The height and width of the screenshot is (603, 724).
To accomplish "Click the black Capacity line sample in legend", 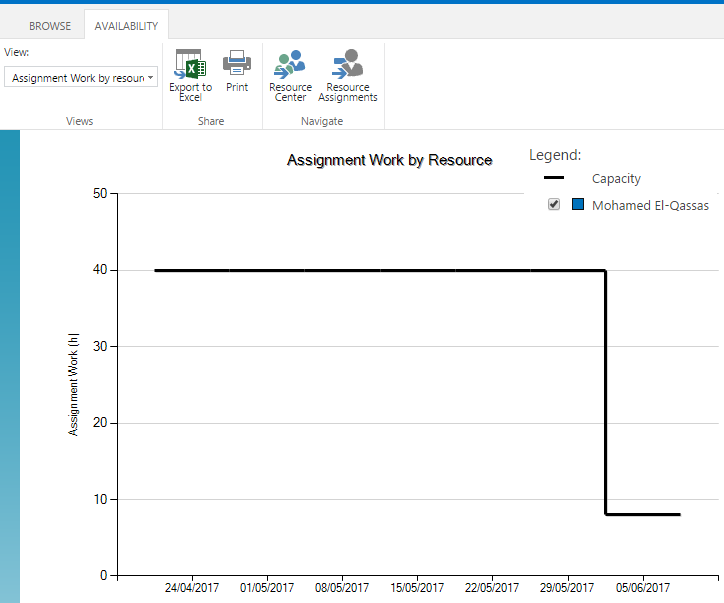I will click(x=554, y=177).
